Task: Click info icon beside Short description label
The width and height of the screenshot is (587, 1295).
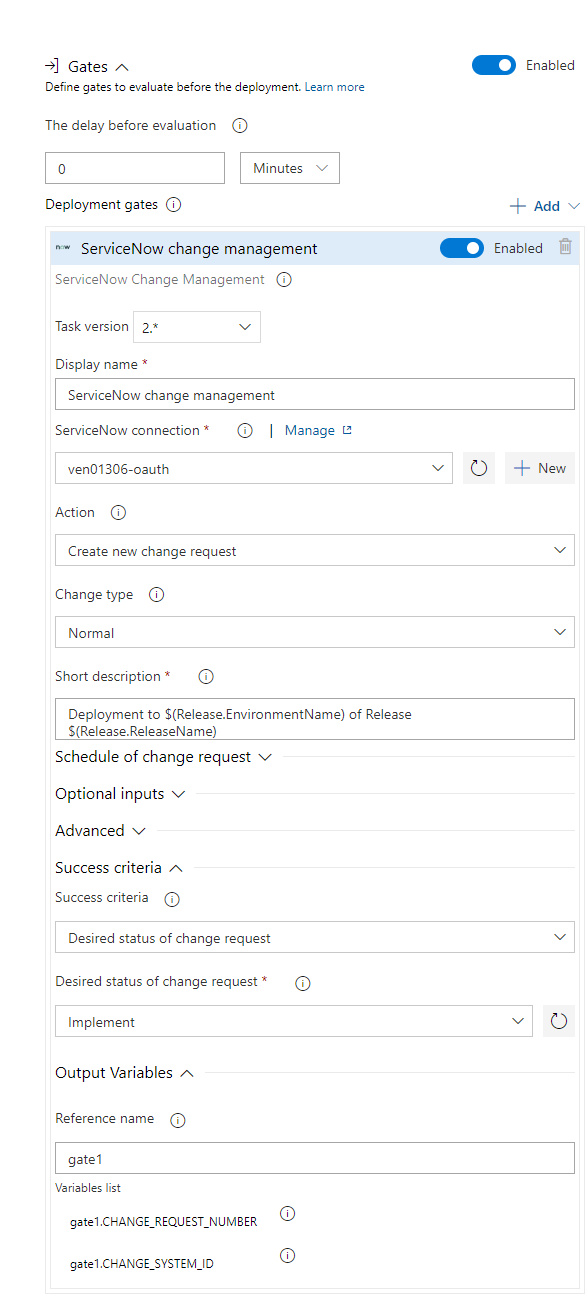Action: coord(206,677)
